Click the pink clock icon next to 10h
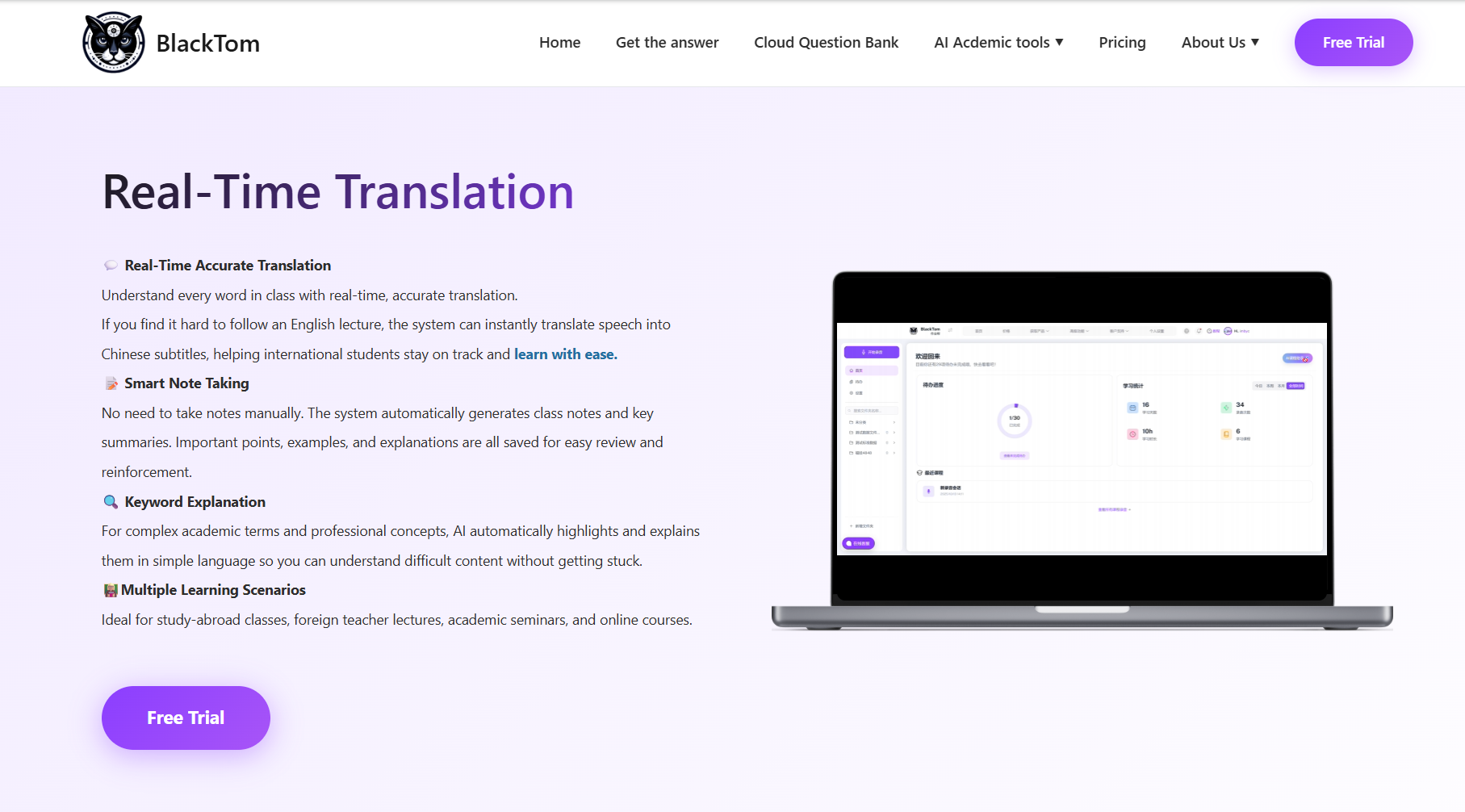The width and height of the screenshot is (1465, 812). pos(1132,434)
